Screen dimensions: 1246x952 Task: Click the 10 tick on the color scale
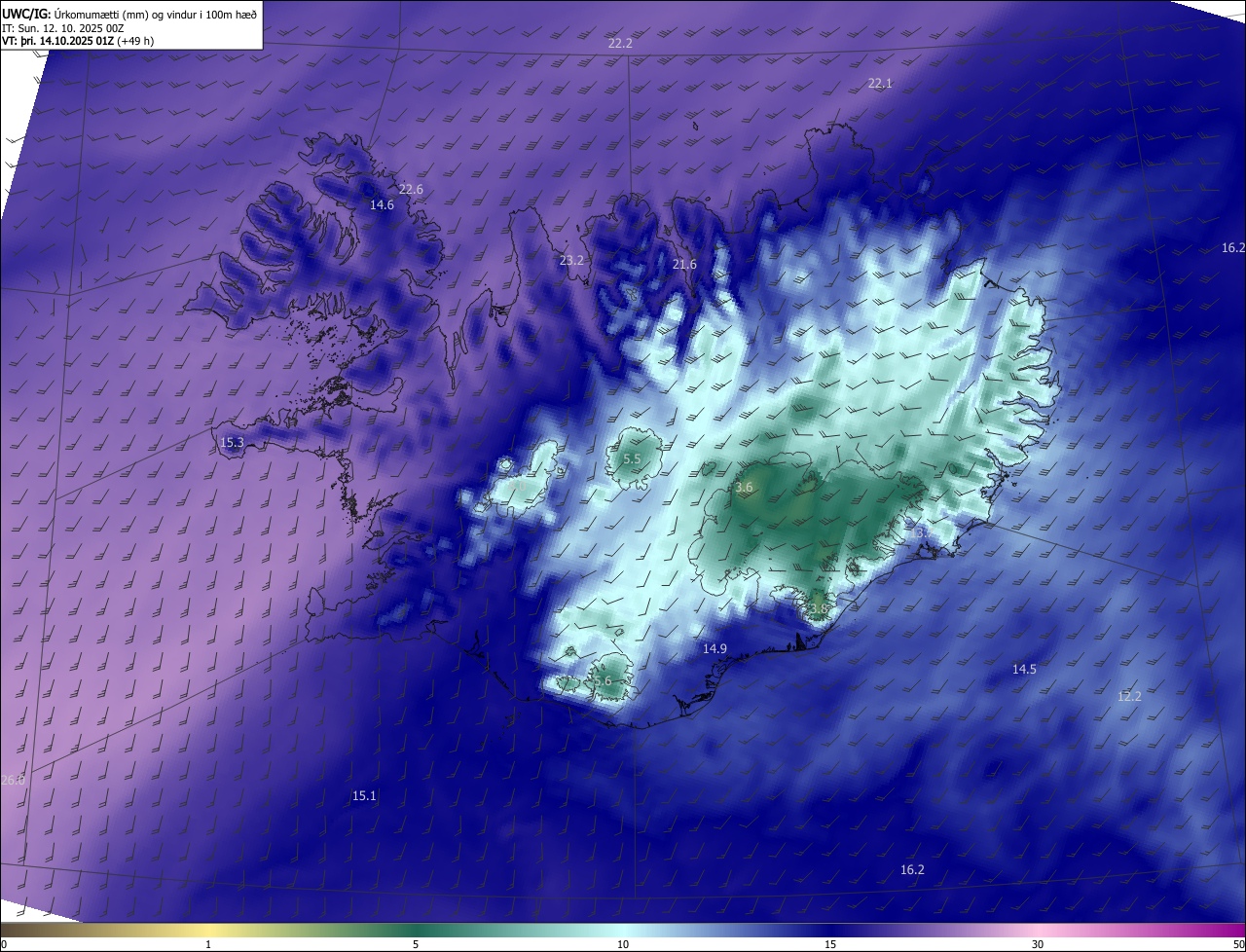(x=623, y=944)
